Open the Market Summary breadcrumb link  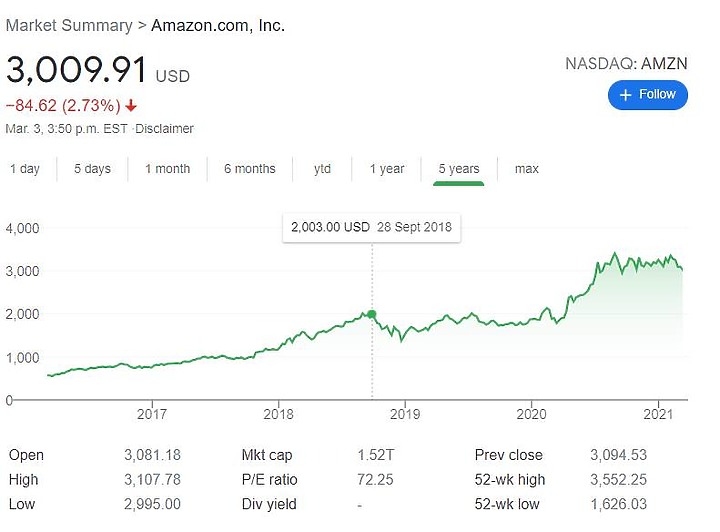(69, 26)
